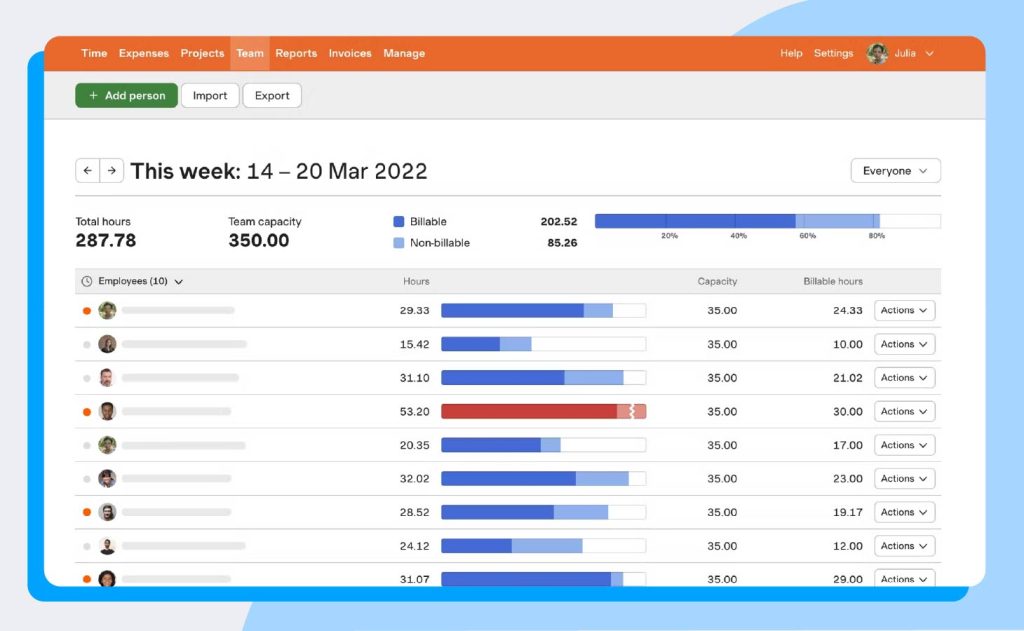This screenshot has height=631, width=1024.
Task: Switch to the Reports tab
Action: click(296, 53)
